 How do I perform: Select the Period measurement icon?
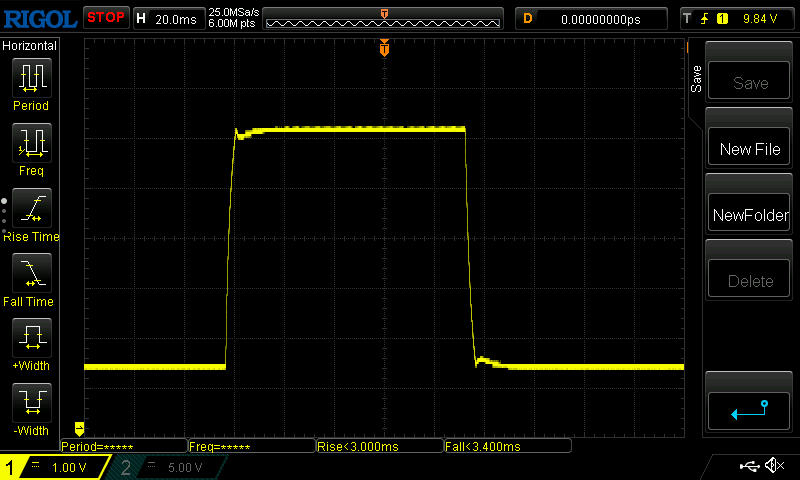tap(30, 78)
